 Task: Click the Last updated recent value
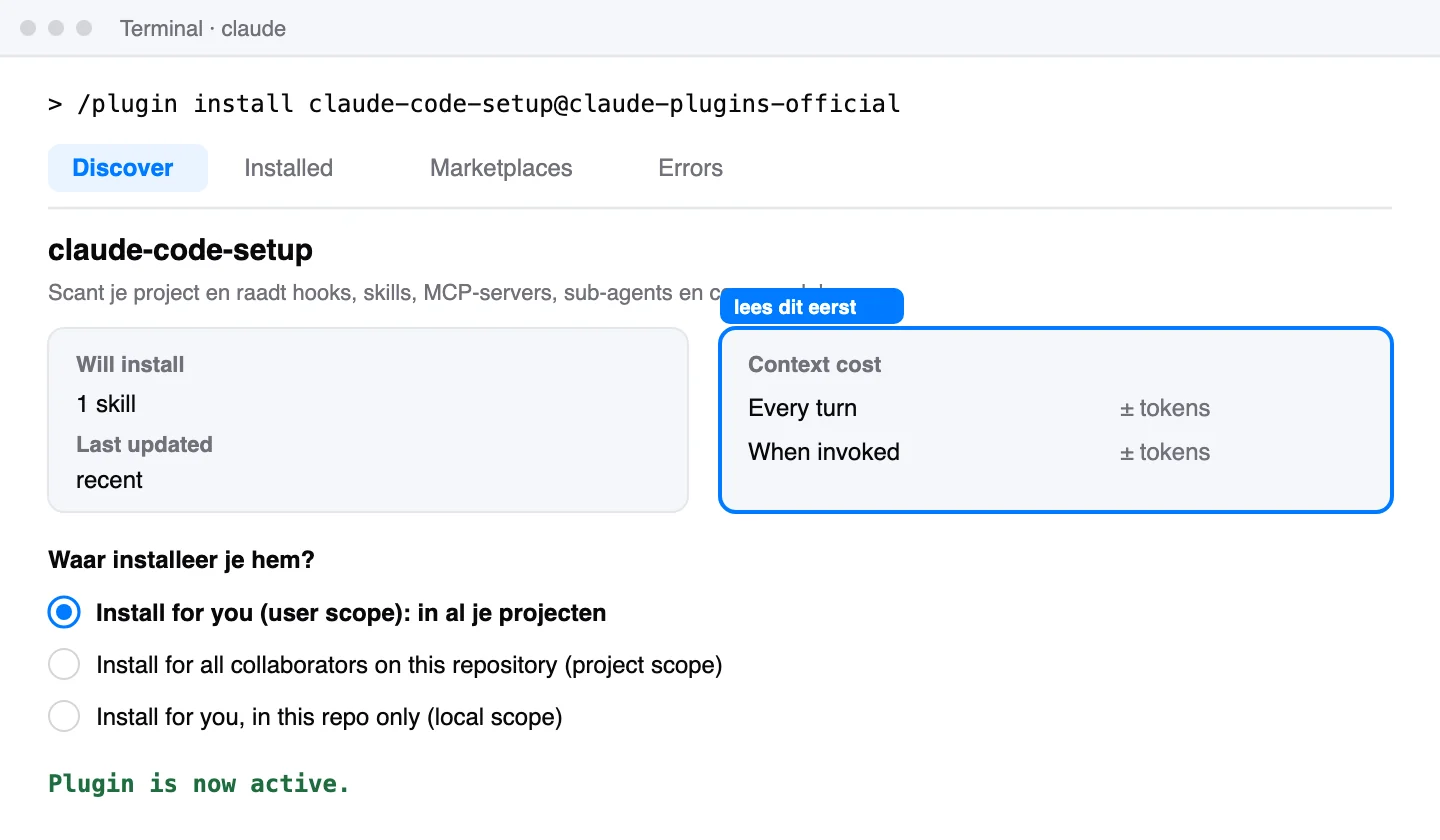pyautogui.click(x=109, y=480)
